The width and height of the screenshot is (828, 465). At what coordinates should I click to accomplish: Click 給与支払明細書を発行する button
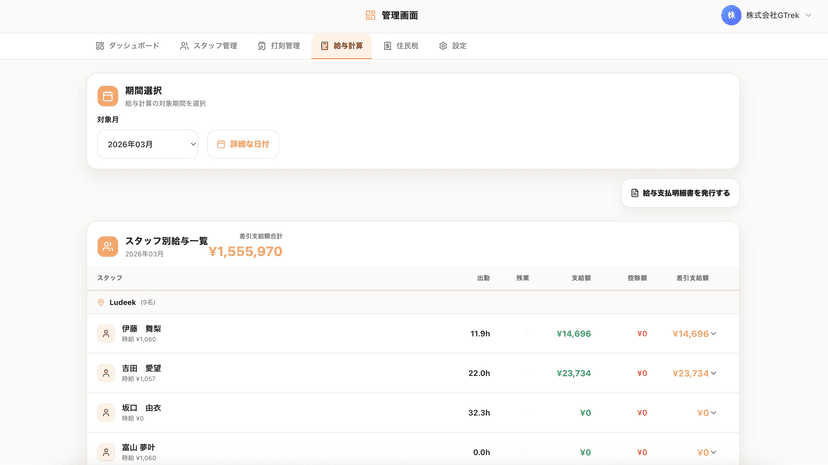click(680, 193)
